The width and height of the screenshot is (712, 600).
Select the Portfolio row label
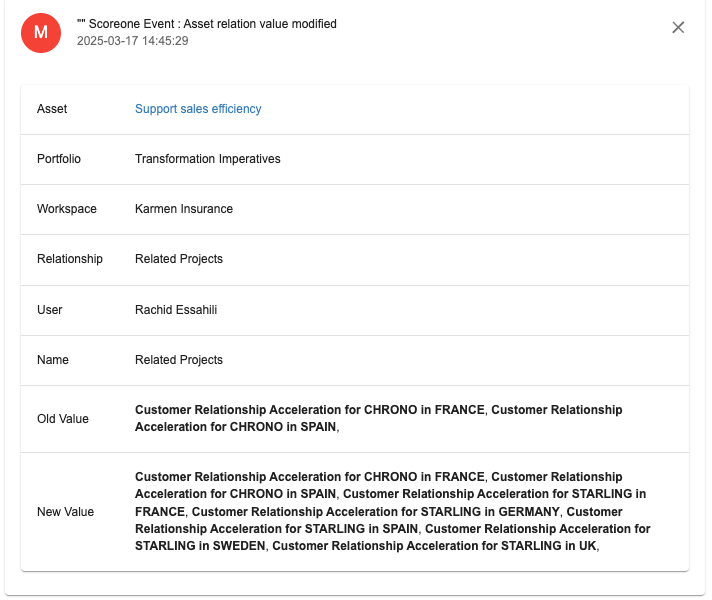pos(59,159)
